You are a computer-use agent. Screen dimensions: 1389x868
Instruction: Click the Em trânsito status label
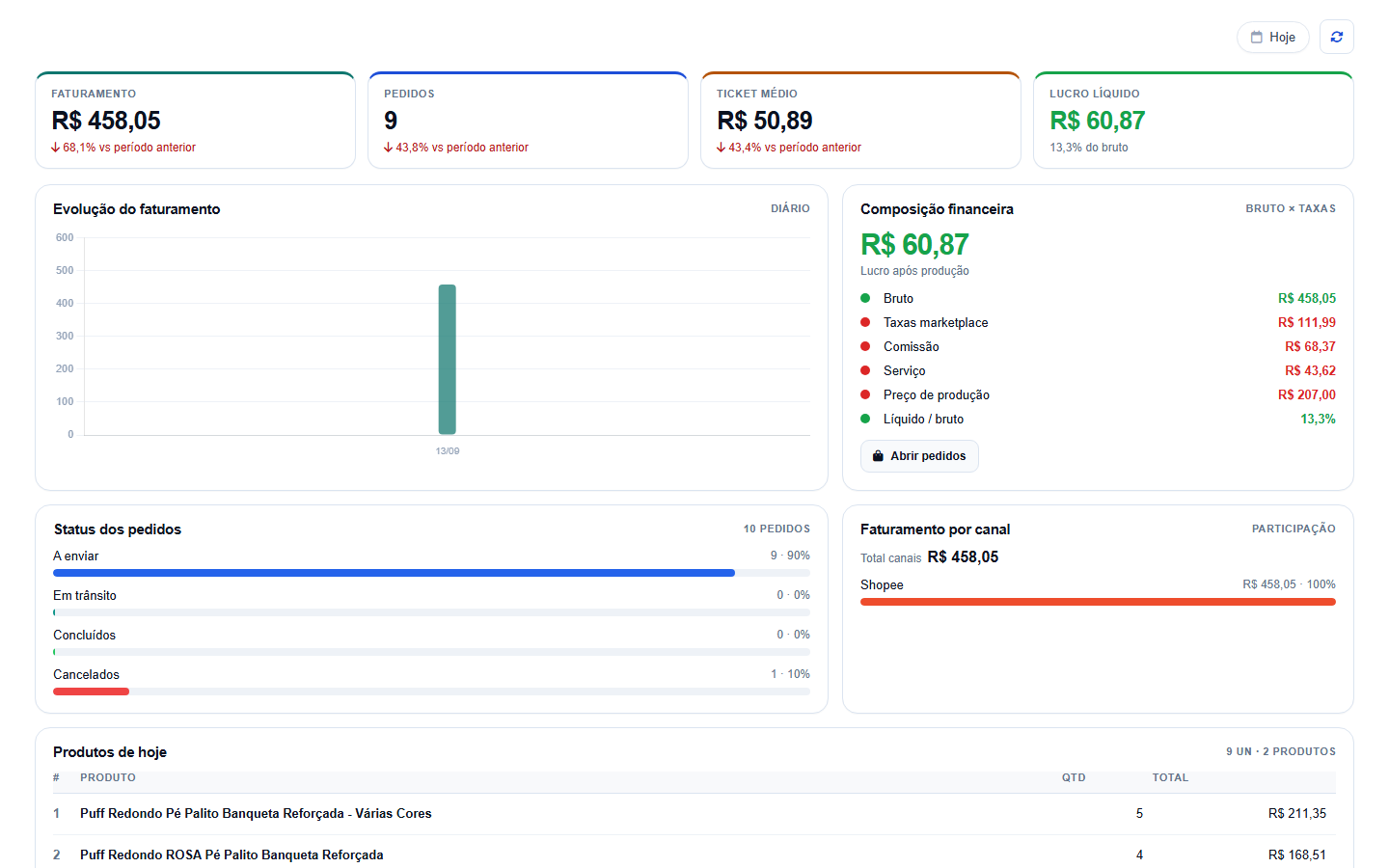(x=85, y=596)
